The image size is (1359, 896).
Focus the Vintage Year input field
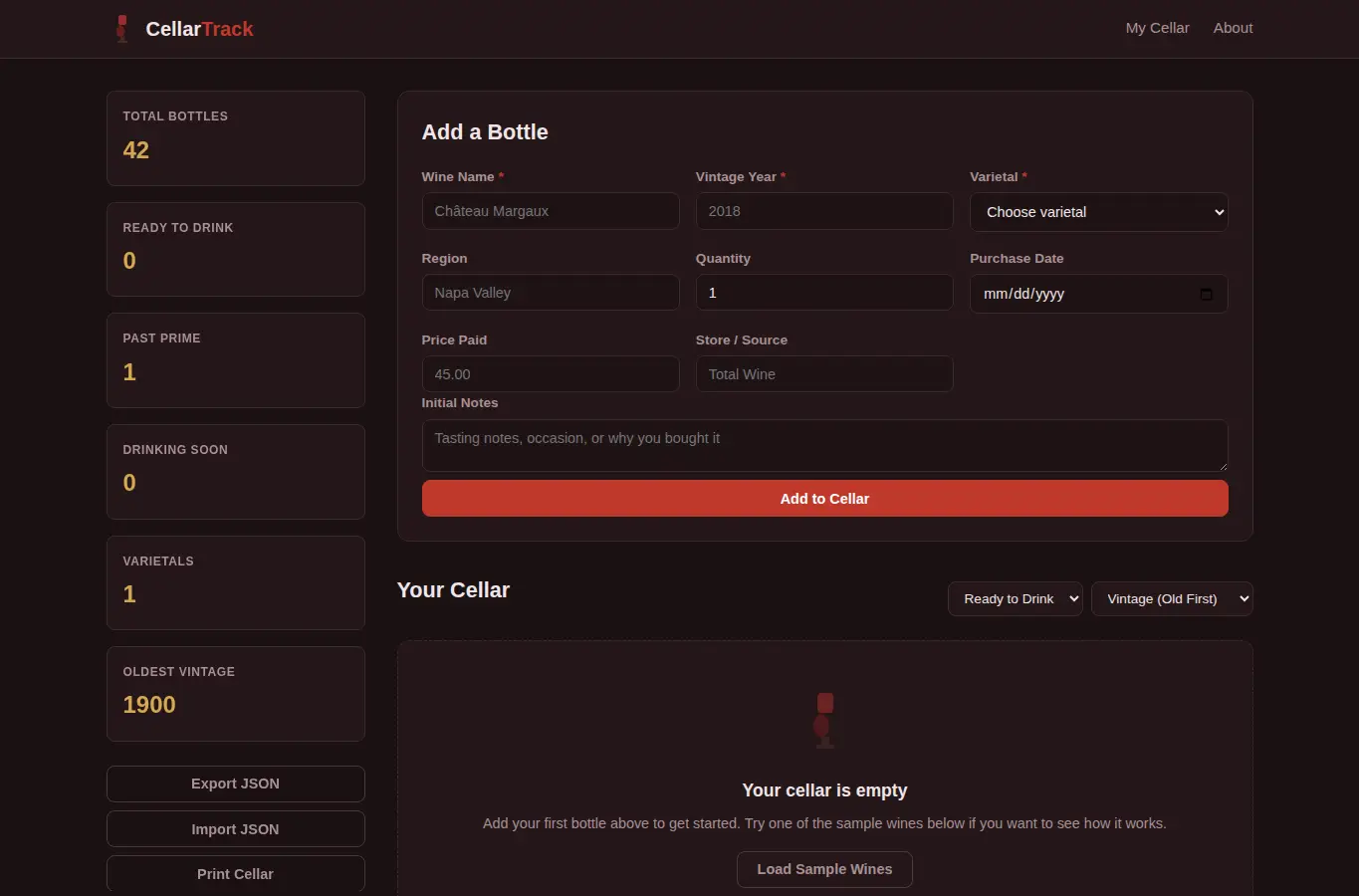[824, 211]
